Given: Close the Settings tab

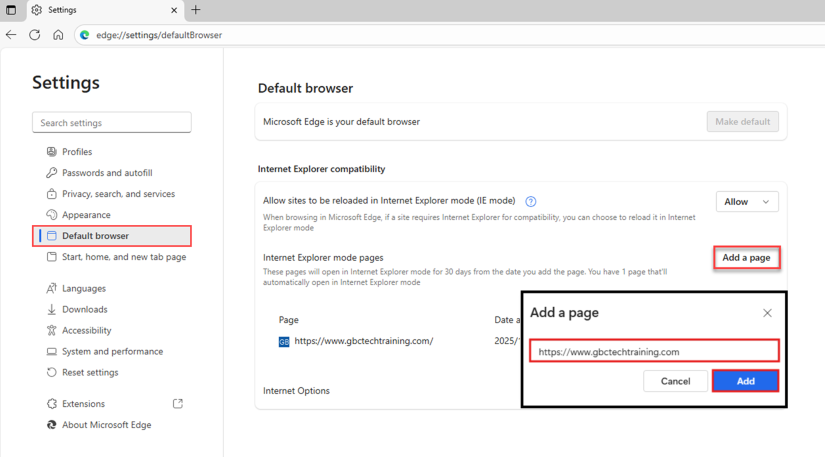Looking at the screenshot, I should (x=174, y=10).
